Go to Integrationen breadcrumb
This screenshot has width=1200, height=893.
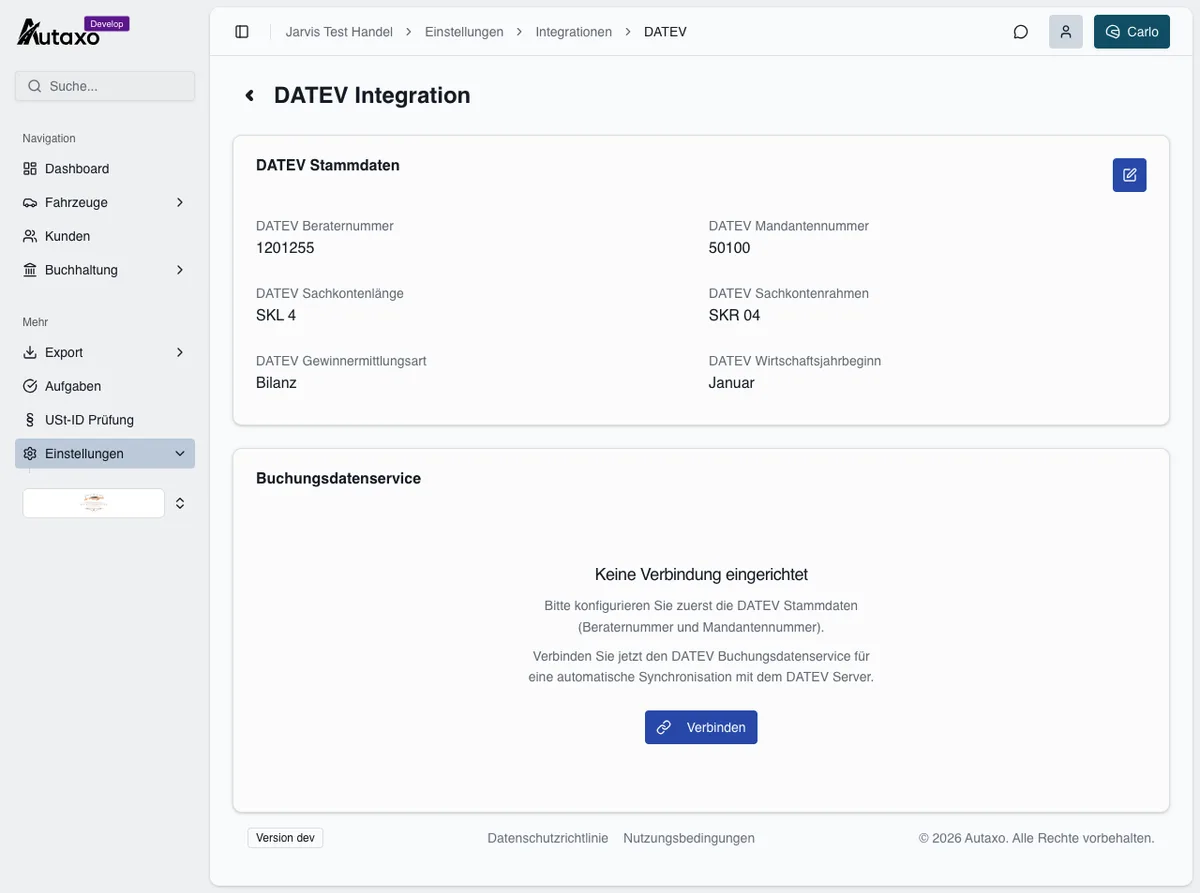[x=574, y=32]
